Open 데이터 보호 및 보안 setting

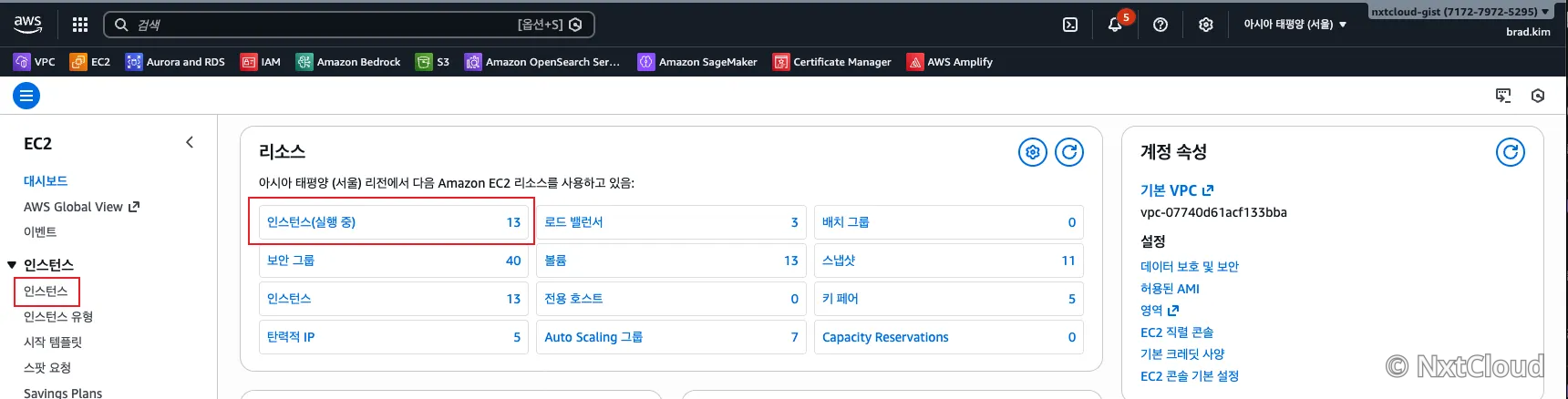point(1190,267)
